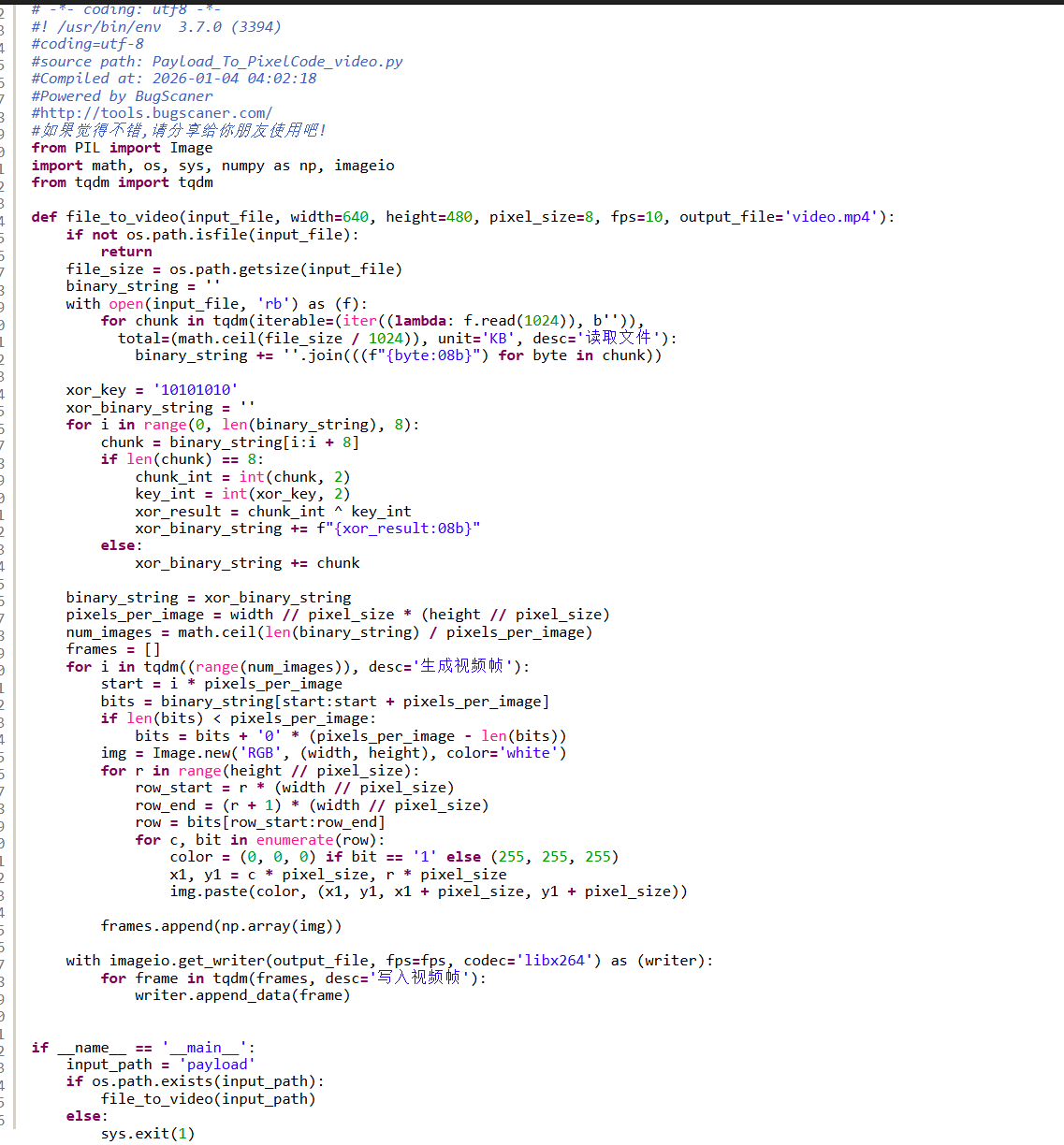The height and width of the screenshot is (1145, 1064).
Task: Click the 'RGB' mode string in Image.new
Action: [258, 753]
